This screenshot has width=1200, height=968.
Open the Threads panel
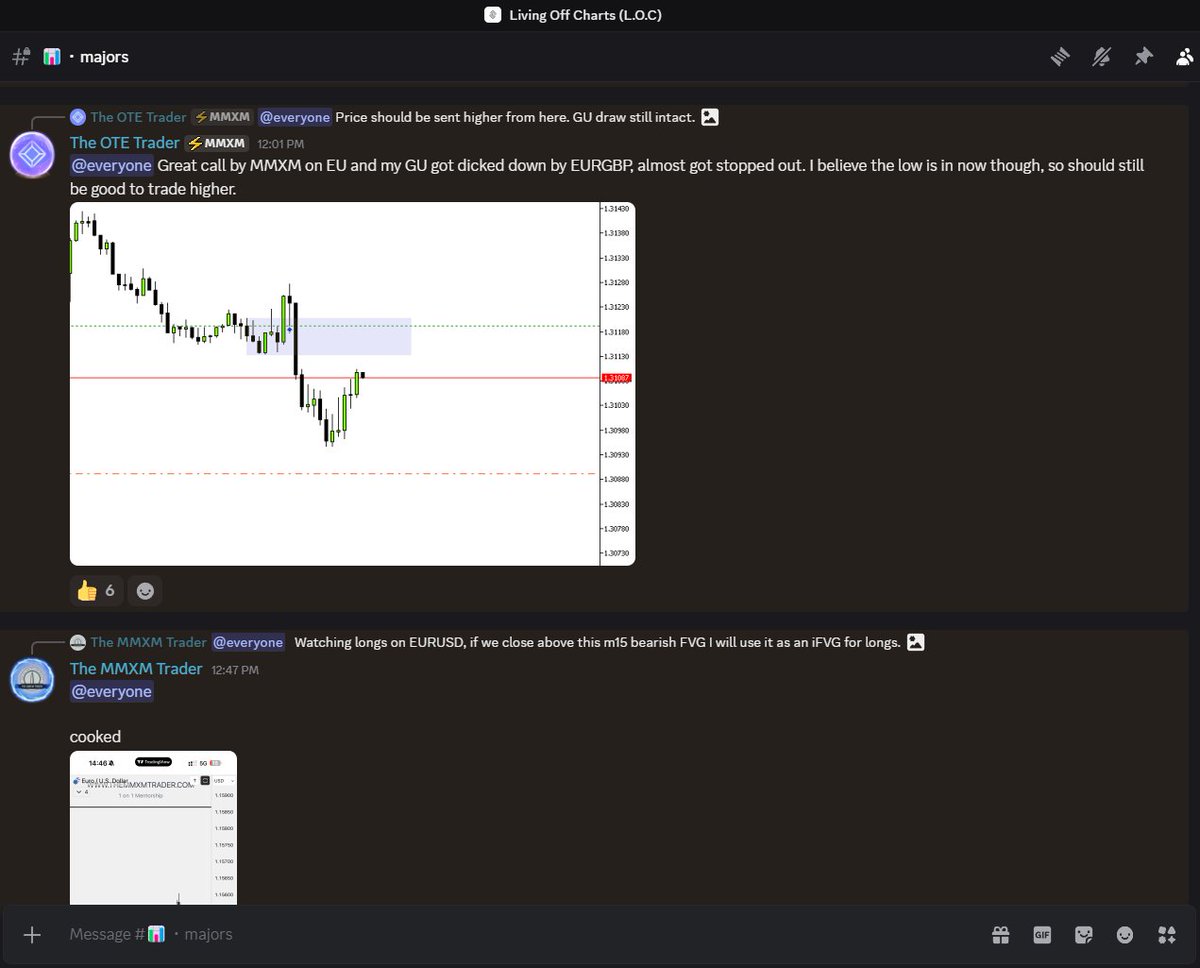[1060, 56]
